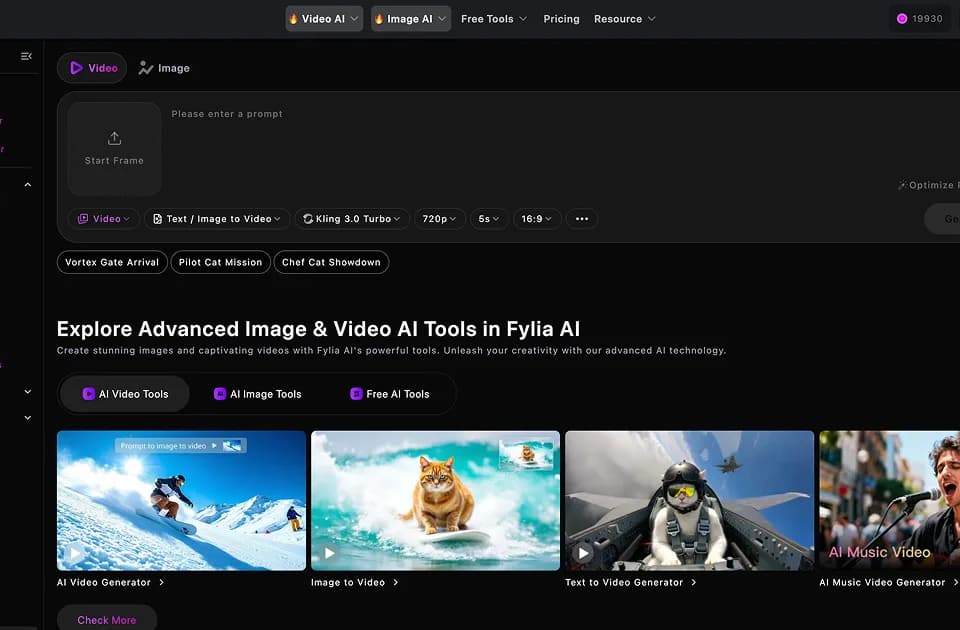The height and width of the screenshot is (630, 960).
Task: Switch to Video mode tab
Action: [x=92, y=68]
